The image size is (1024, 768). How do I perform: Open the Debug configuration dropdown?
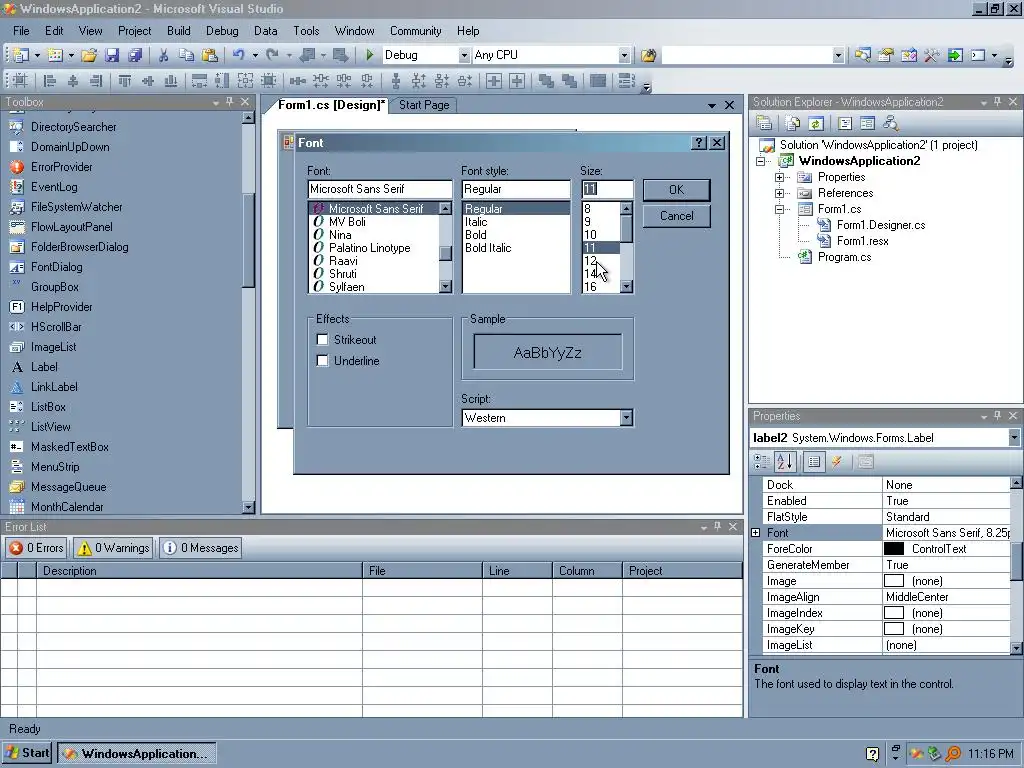[x=464, y=56]
